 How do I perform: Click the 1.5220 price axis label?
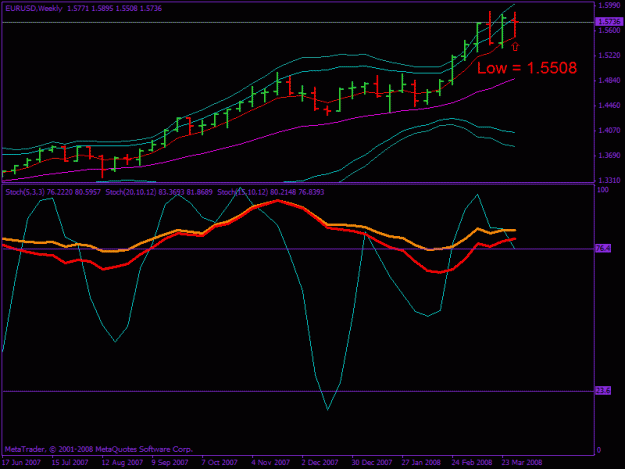coord(609,55)
